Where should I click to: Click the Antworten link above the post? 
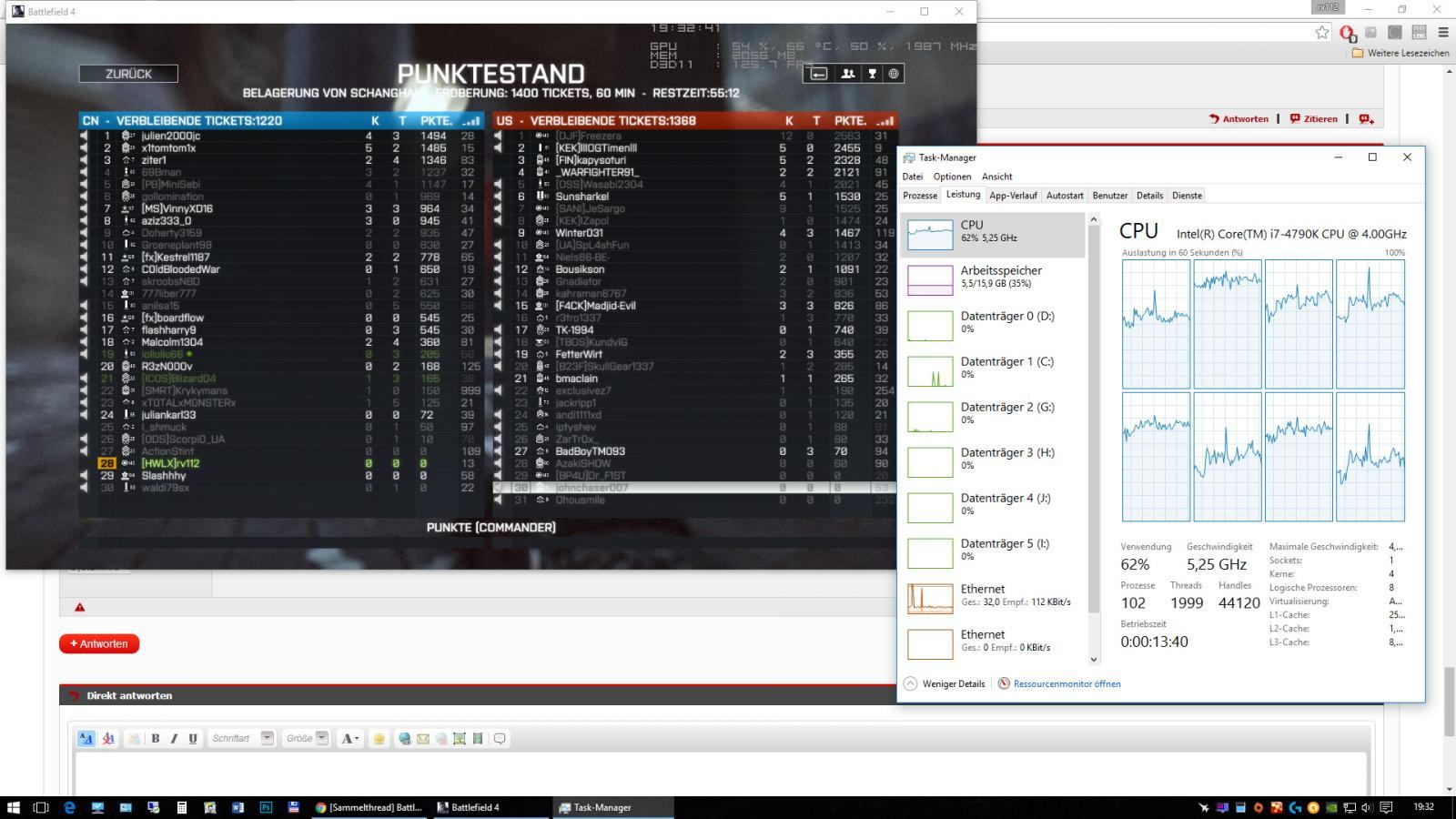pyautogui.click(x=1239, y=118)
